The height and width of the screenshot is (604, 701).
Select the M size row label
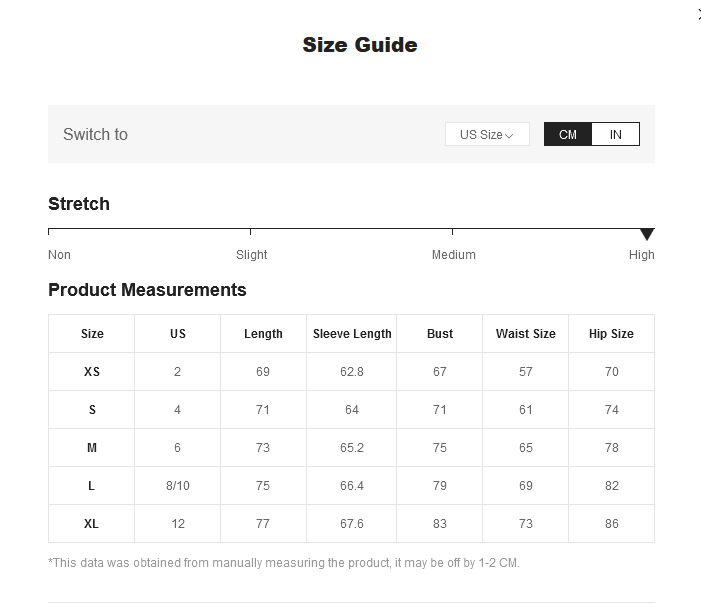[92, 448]
